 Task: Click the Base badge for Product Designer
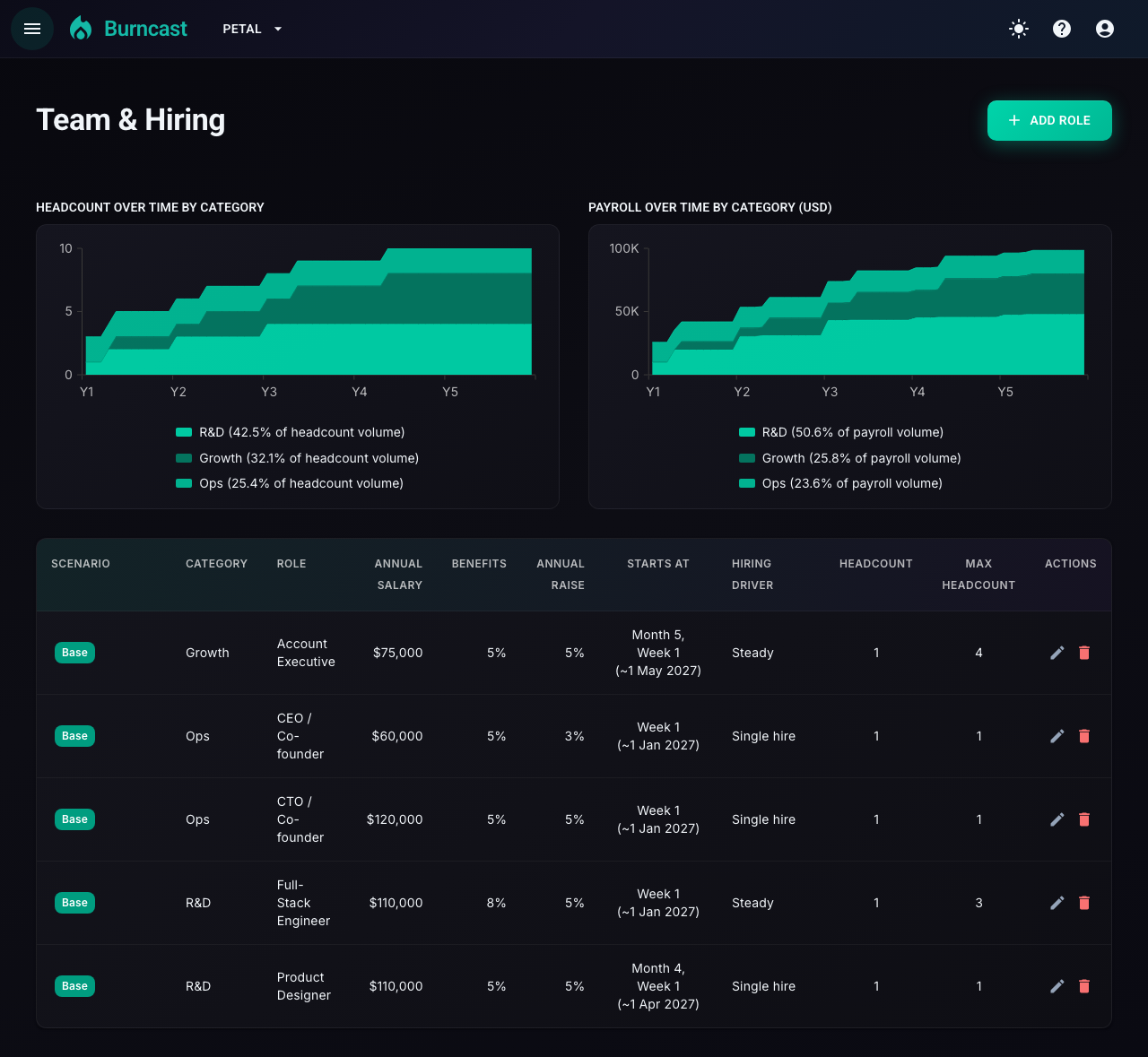pyautogui.click(x=74, y=986)
